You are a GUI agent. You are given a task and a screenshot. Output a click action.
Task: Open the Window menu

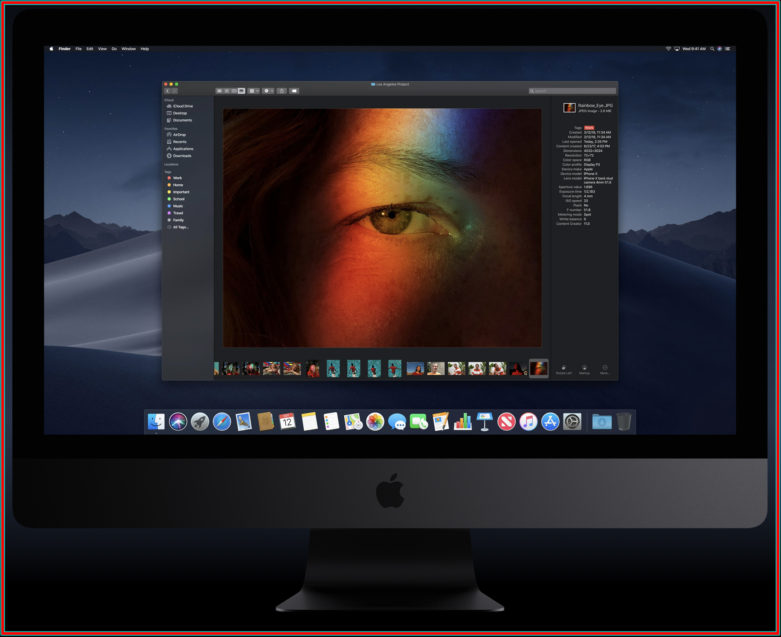pos(129,49)
